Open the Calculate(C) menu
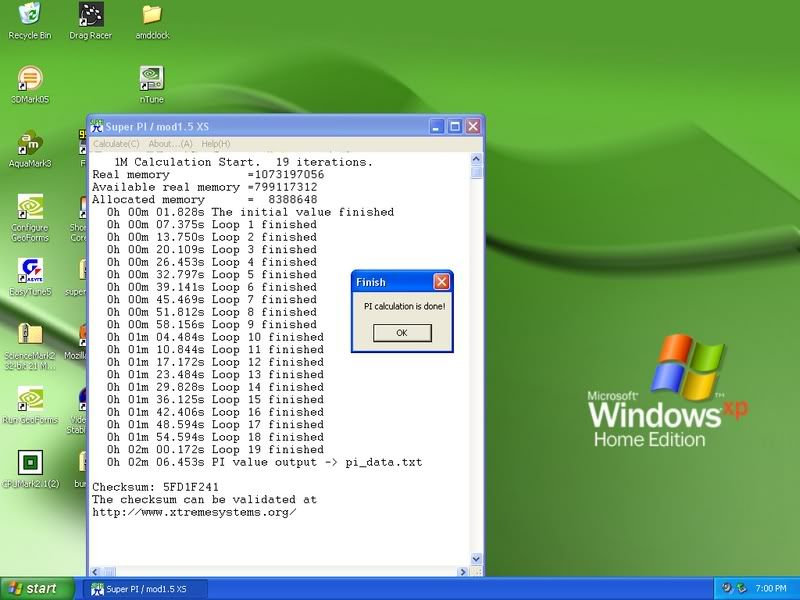The height and width of the screenshot is (600, 800). point(116,144)
